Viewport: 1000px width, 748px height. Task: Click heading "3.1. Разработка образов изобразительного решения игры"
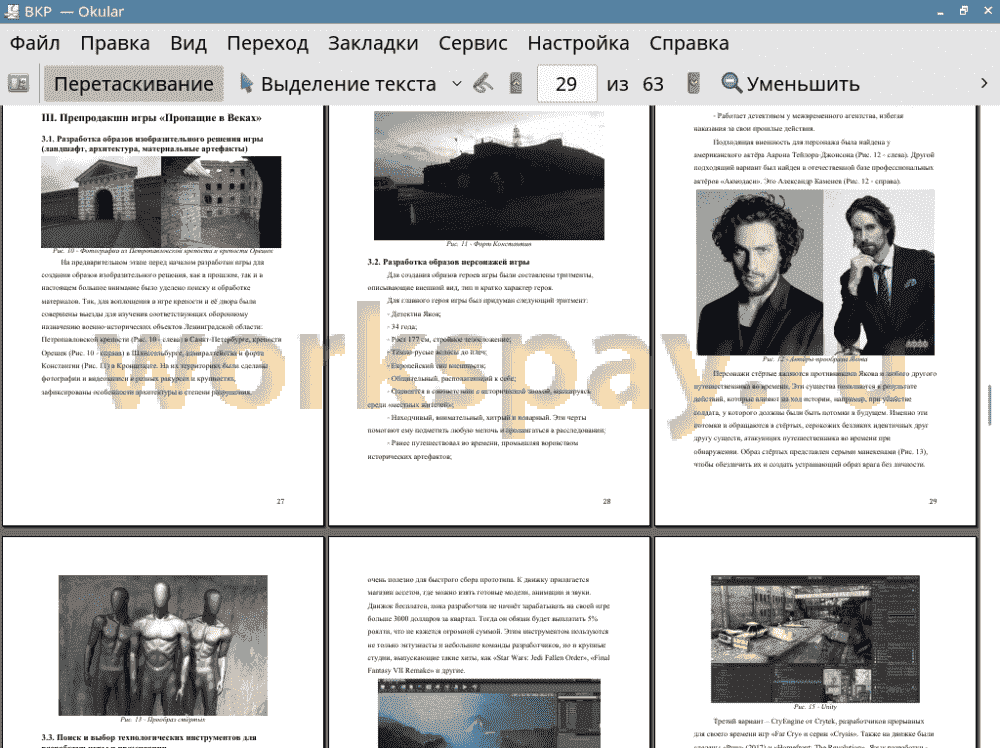point(152,138)
